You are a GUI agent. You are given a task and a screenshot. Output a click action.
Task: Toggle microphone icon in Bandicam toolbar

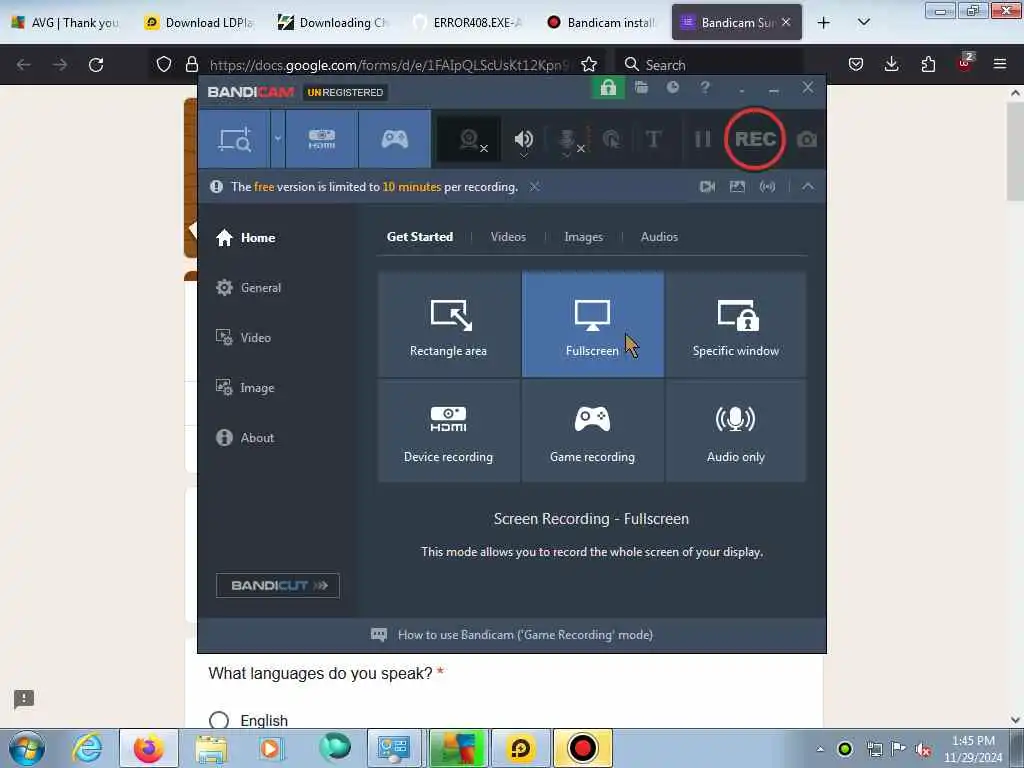[567, 140]
